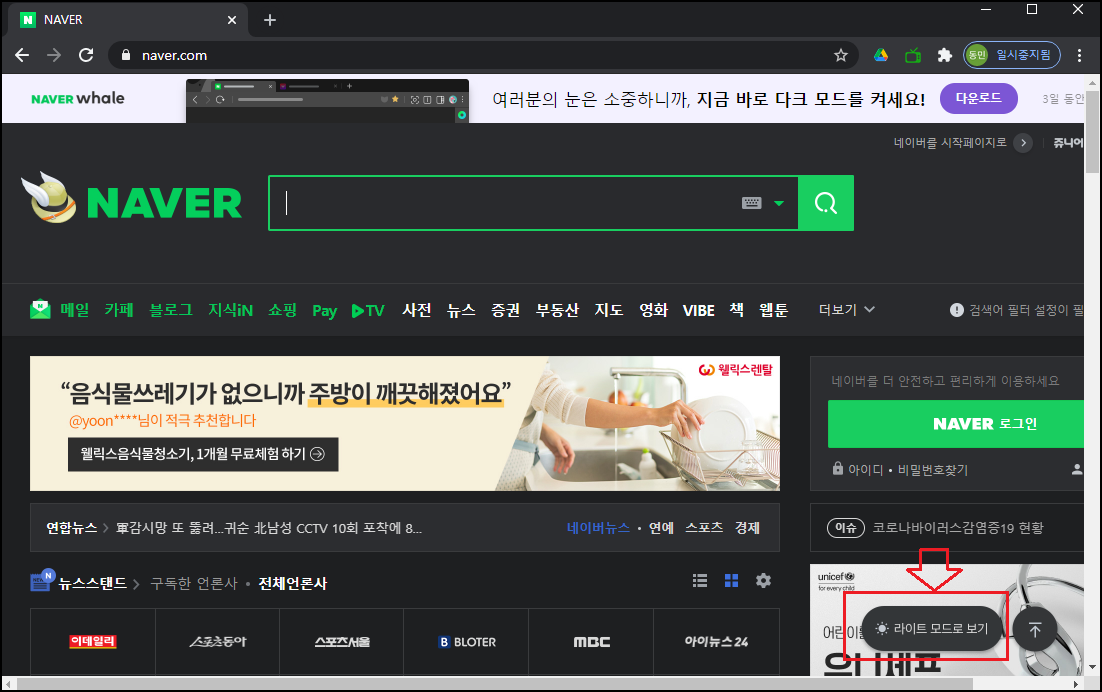Image resolution: width=1102 pixels, height=692 pixels.
Task: Open 네이버뉴스 link
Action: click(598, 528)
